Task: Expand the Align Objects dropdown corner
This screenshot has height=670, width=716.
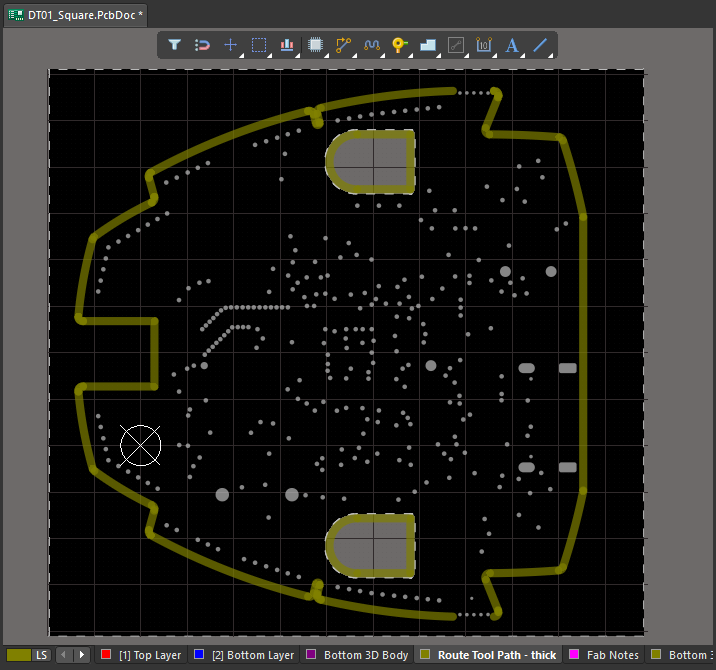Action: (x=298, y=56)
